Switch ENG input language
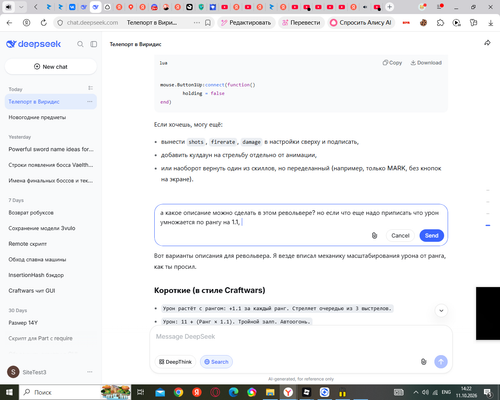The height and width of the screenshot is (400, 500). coord(446,392)
